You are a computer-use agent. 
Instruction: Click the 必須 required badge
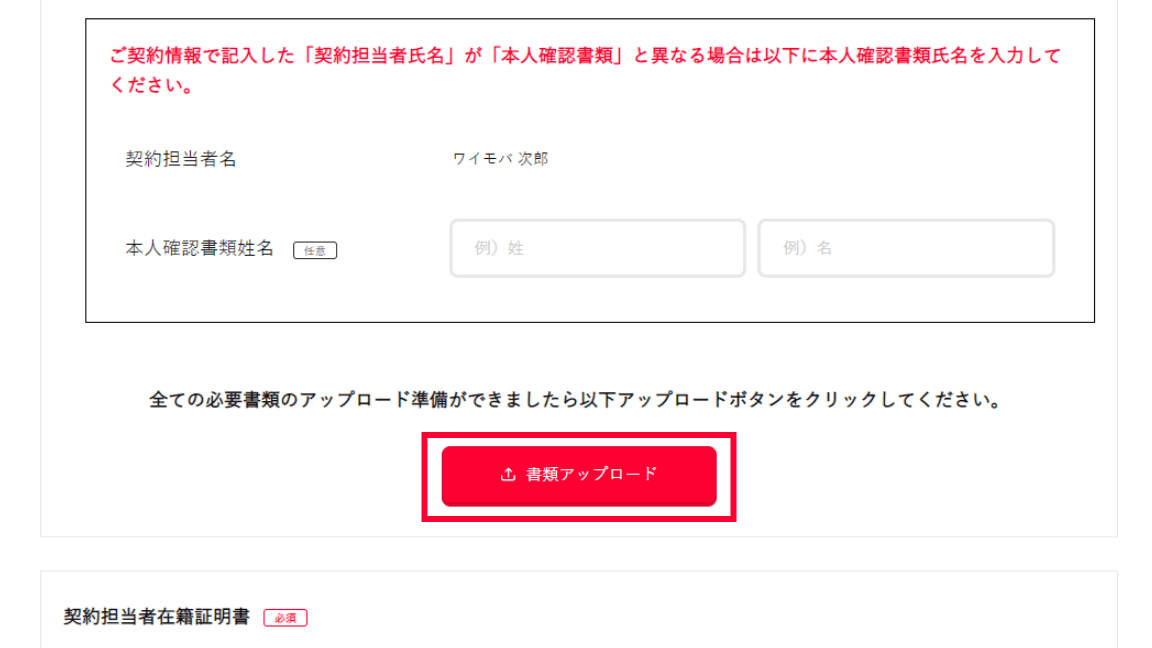coord(285,618)
